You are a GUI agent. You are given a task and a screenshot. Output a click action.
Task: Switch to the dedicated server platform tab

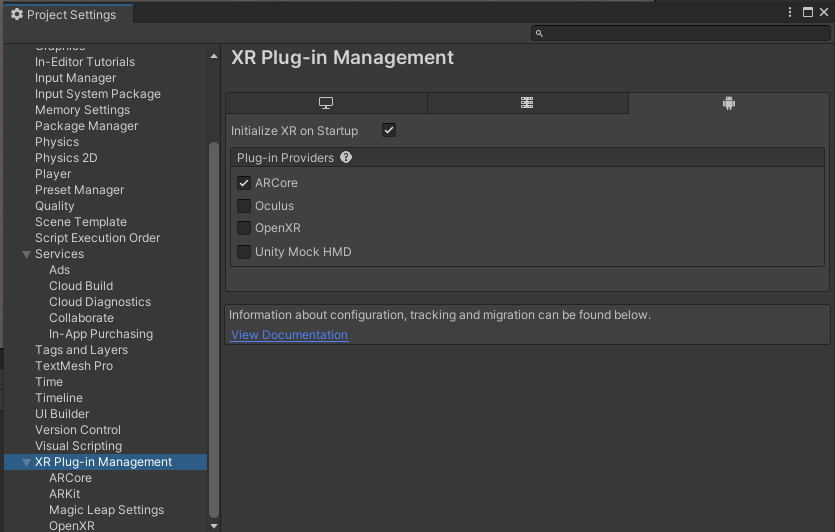point(527,103)
